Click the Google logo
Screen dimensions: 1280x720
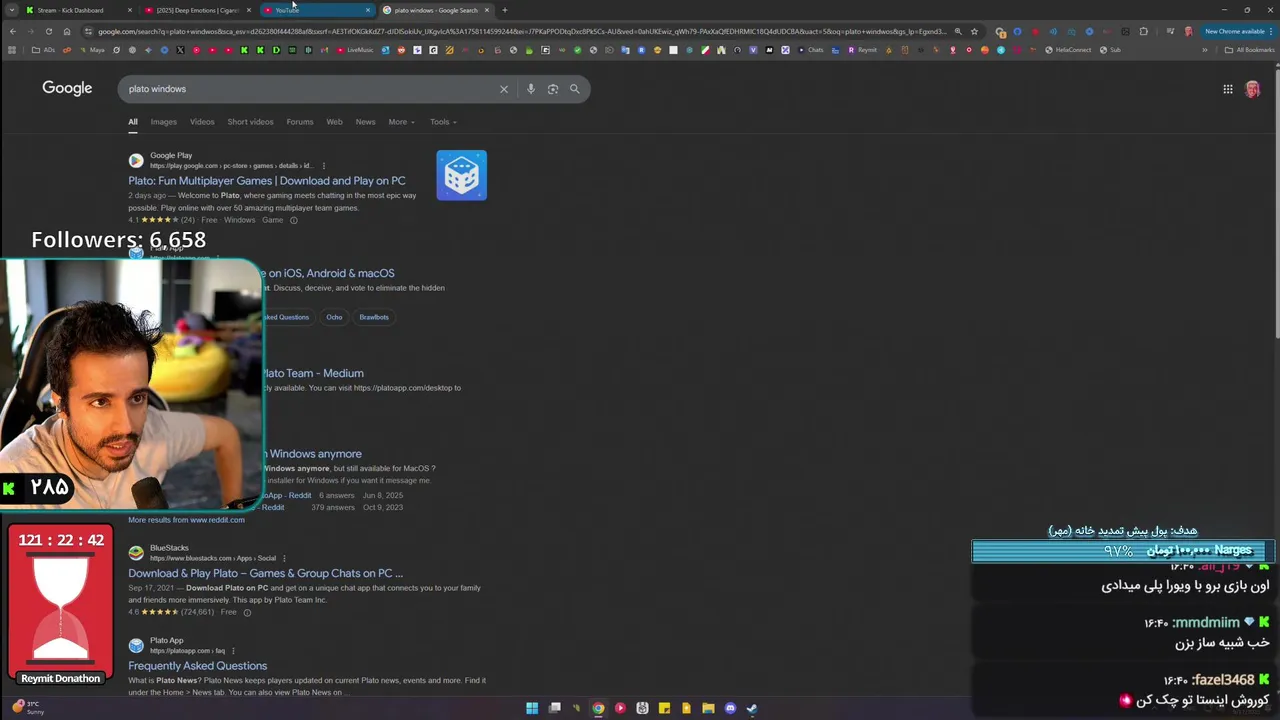click(67, 88)
